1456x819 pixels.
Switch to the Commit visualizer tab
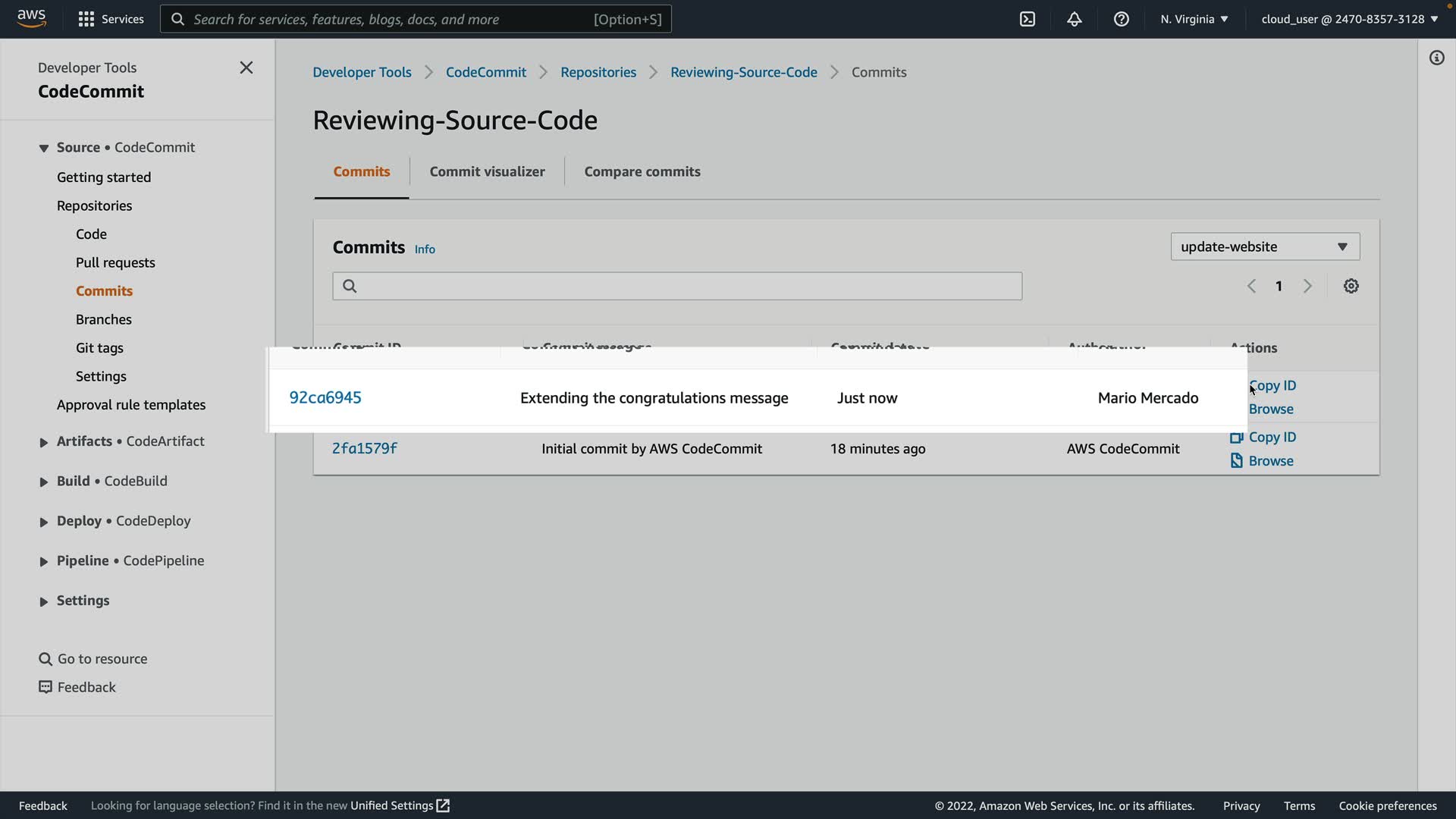487,171
